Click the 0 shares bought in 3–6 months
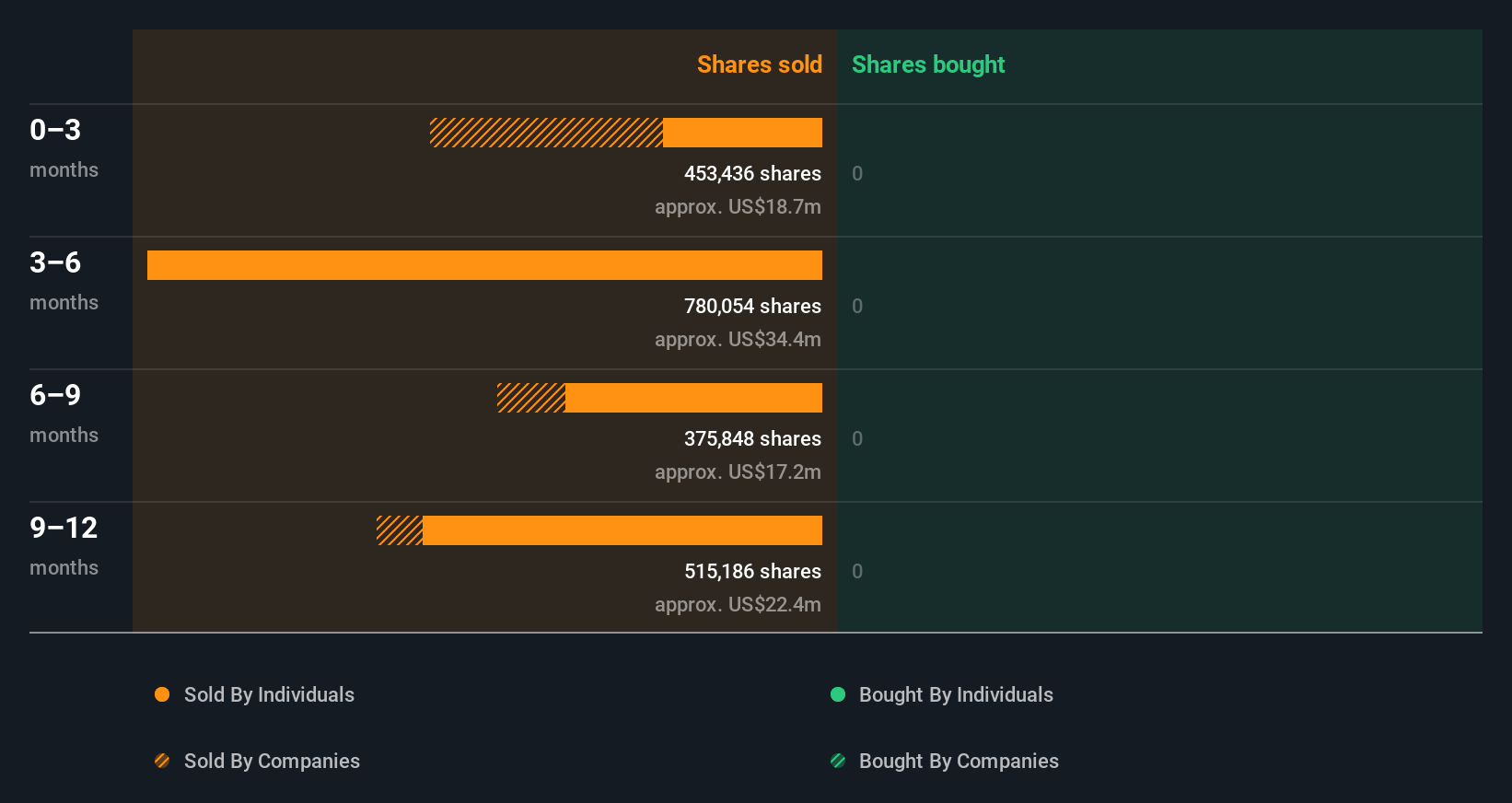The height and width of the screenshot is (803, 1512). click(857, 307)
